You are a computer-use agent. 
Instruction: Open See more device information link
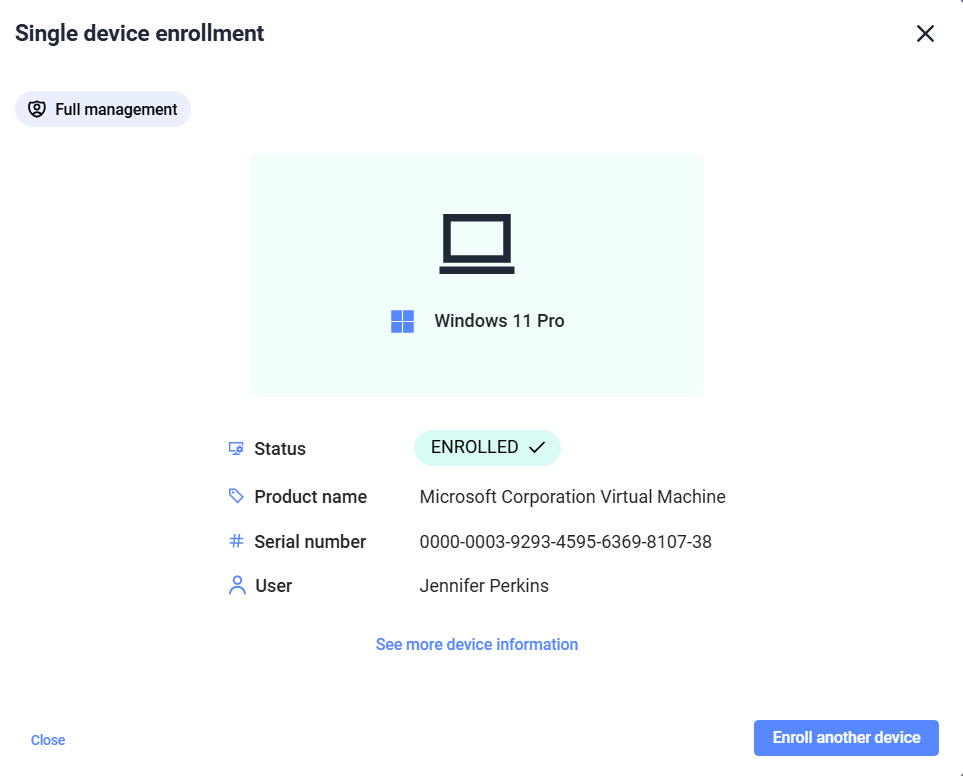click(x=477, y=644)
